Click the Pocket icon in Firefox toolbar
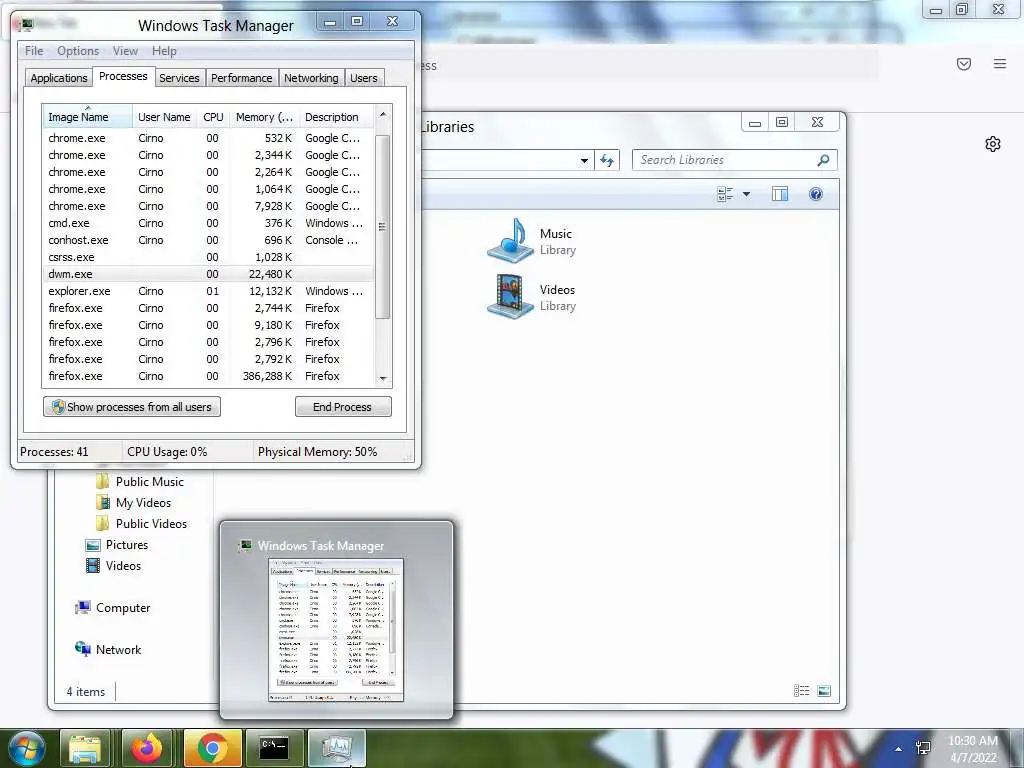This screenshot has width=1024, height=768. (964, 63)
